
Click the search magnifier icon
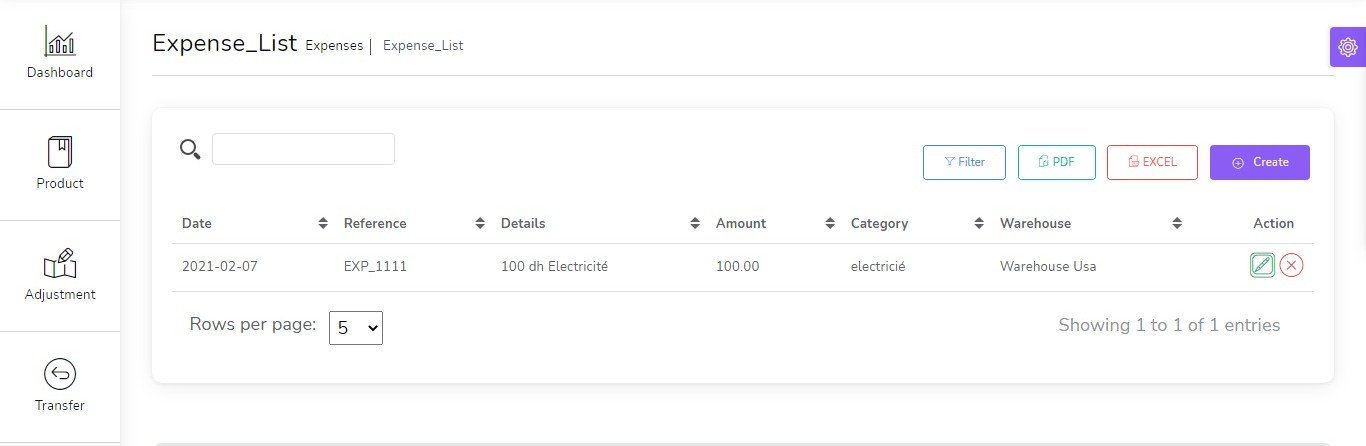click(x=190, y=149)
